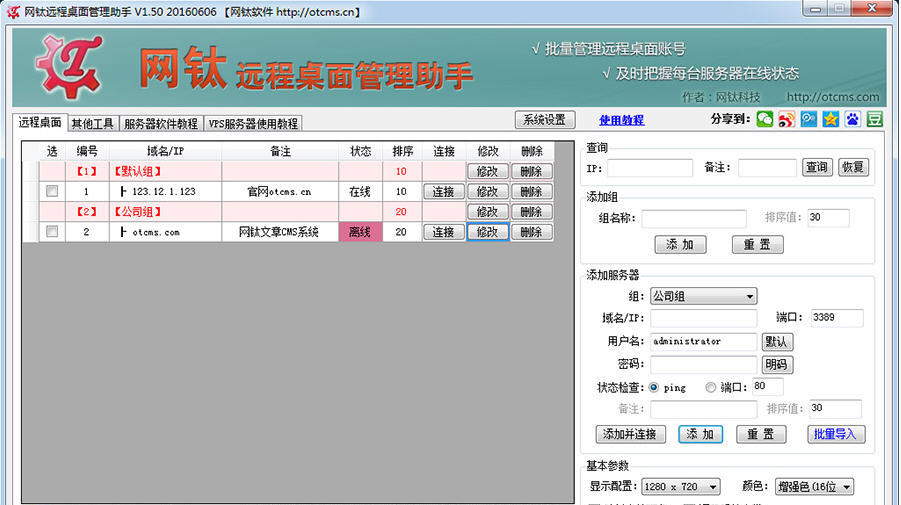
Task: Delete the 公司组 group row
Action: [532, 211]
